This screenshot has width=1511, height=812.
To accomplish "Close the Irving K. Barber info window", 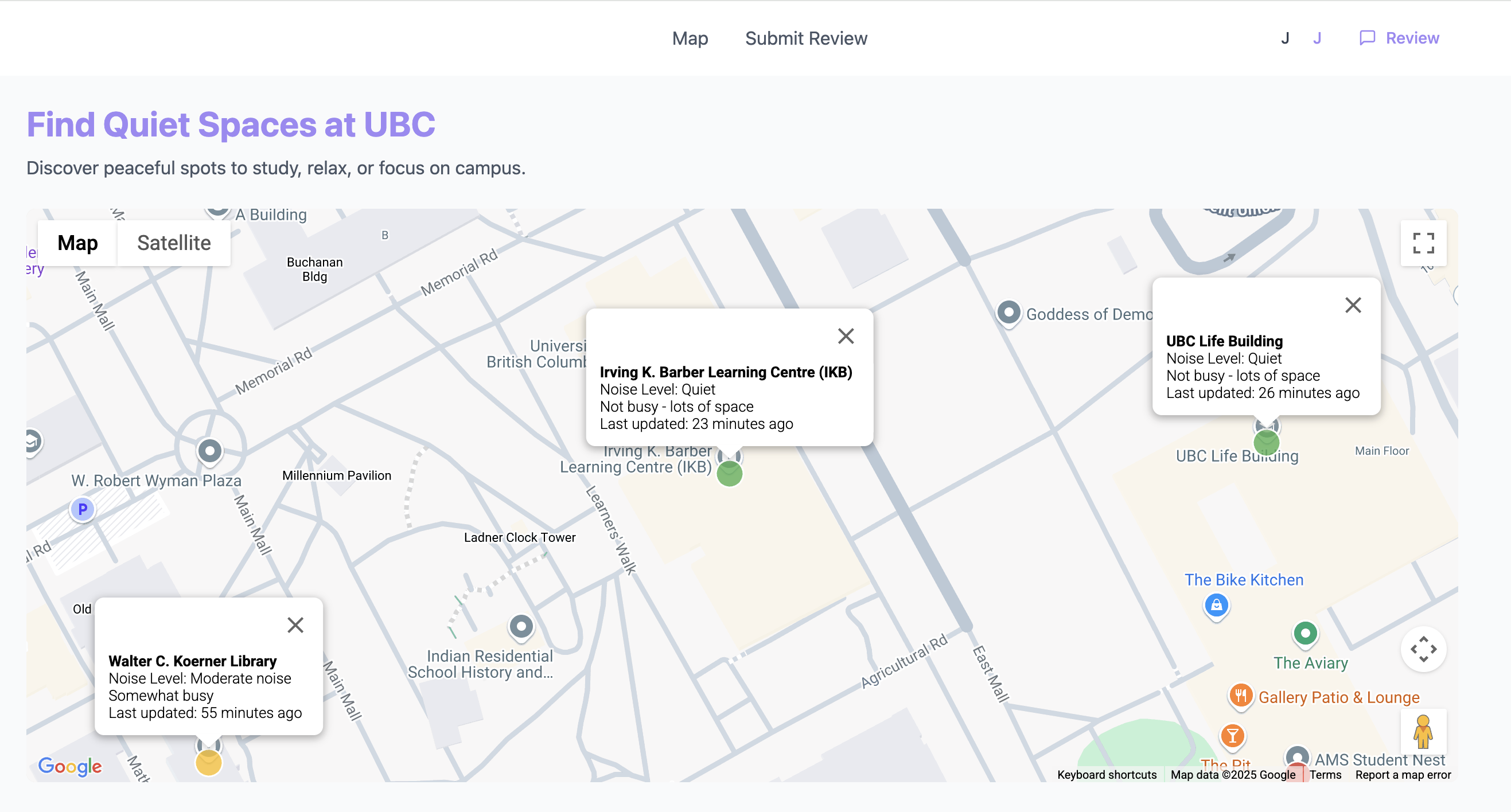I will click(x=845, y=336).
